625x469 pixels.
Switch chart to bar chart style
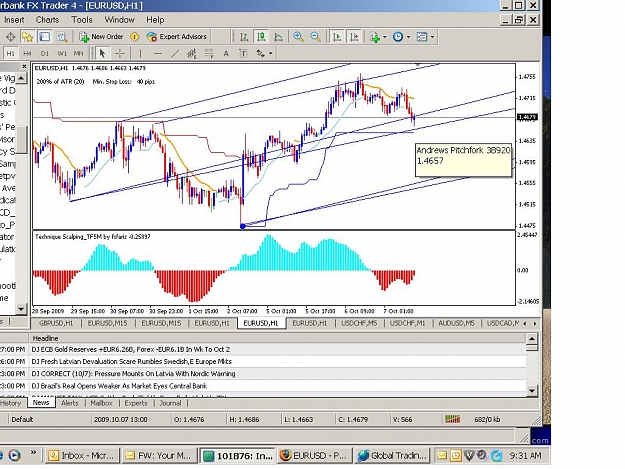point(244,37)
